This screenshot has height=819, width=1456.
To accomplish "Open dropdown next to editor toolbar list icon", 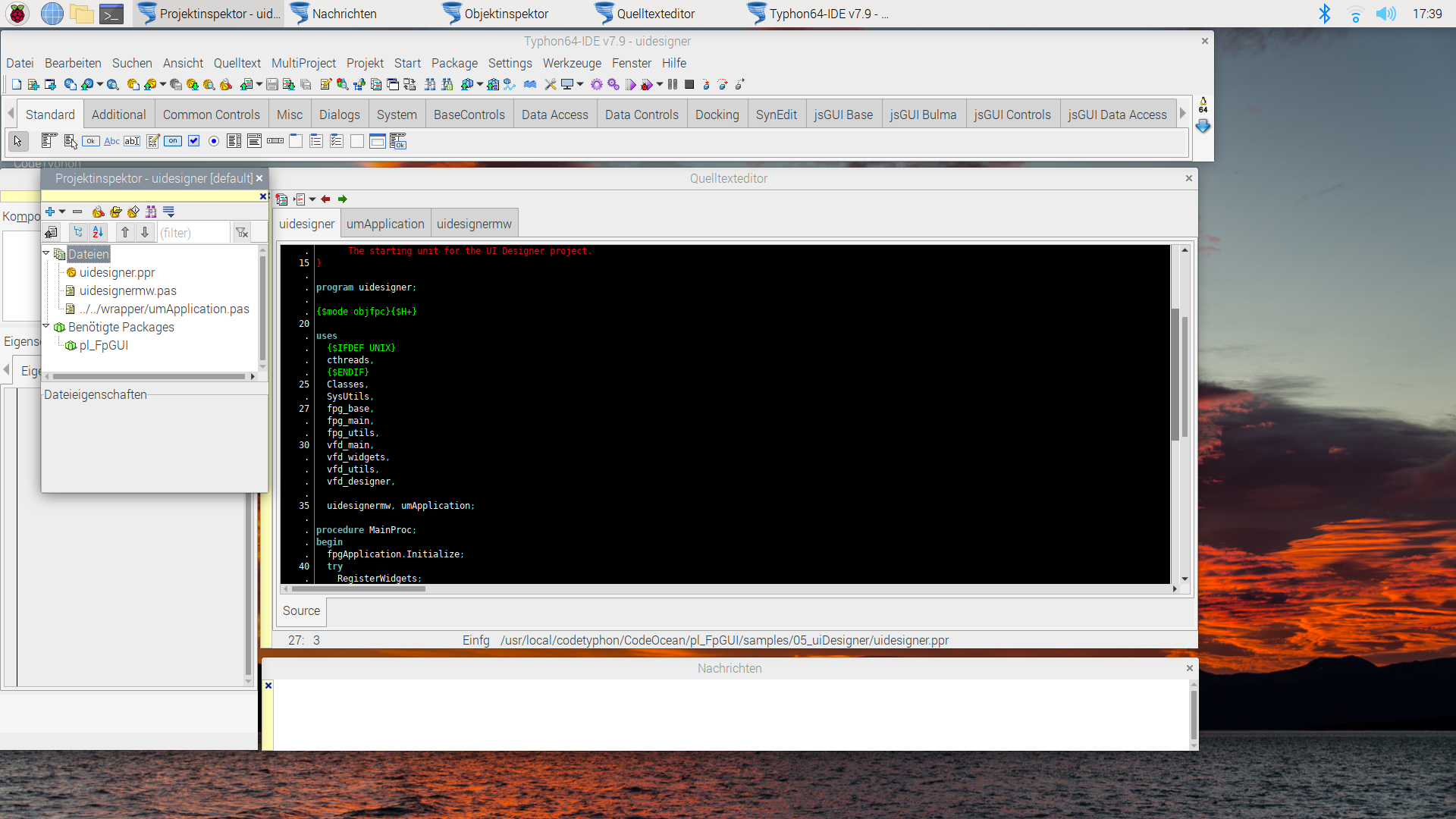I will point(312,199).
